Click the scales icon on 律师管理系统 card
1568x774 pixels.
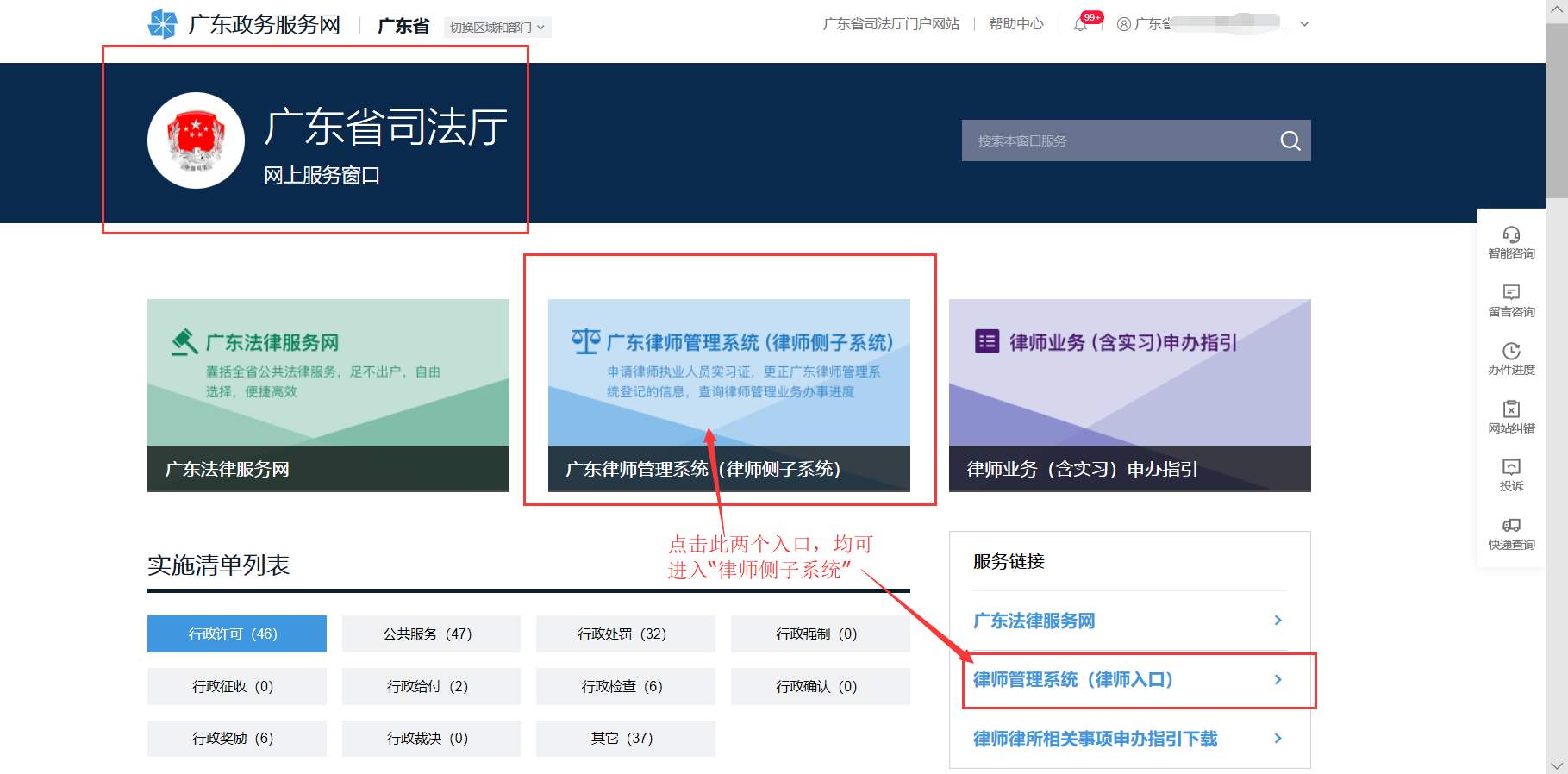pyautogui.click(x=586, y=341)
